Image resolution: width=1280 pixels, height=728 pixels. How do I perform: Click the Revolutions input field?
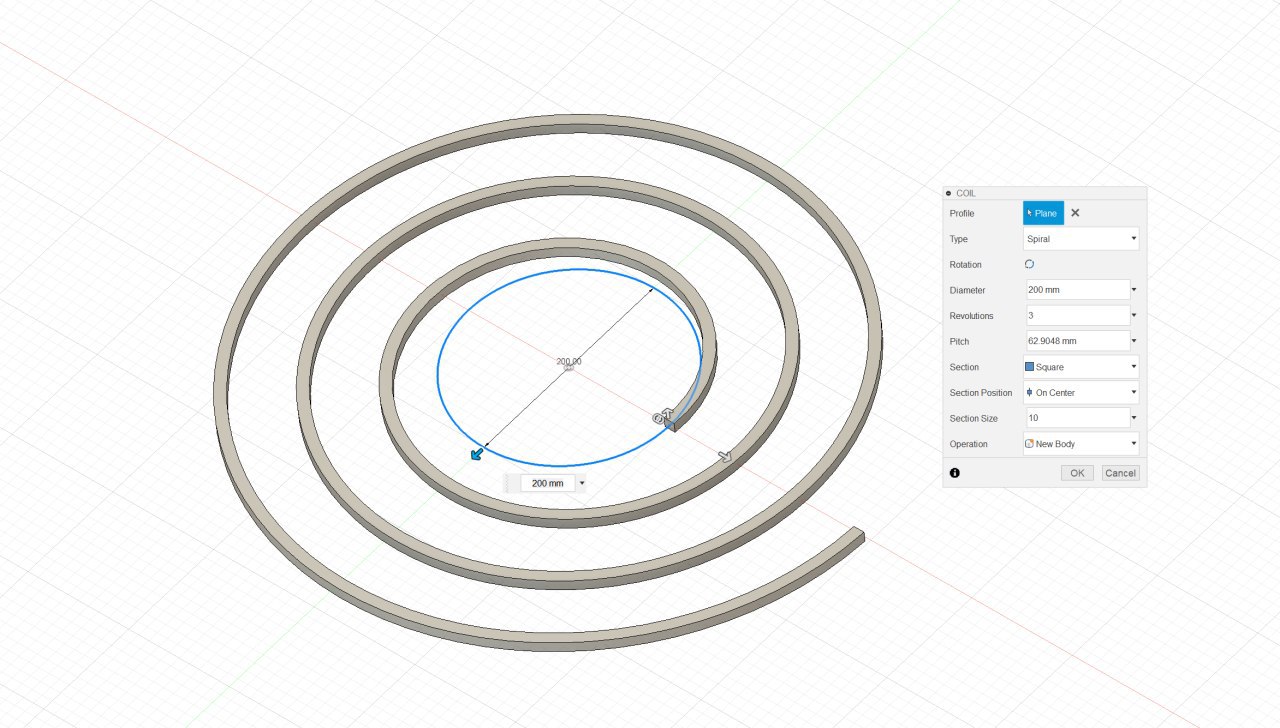(1077, 316)
